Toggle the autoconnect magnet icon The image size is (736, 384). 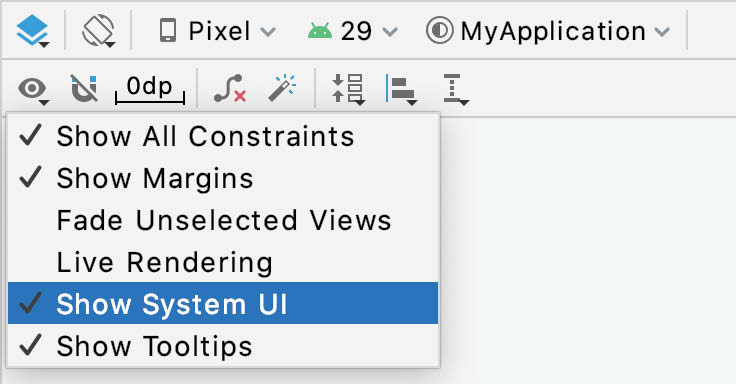pos(84,88)
